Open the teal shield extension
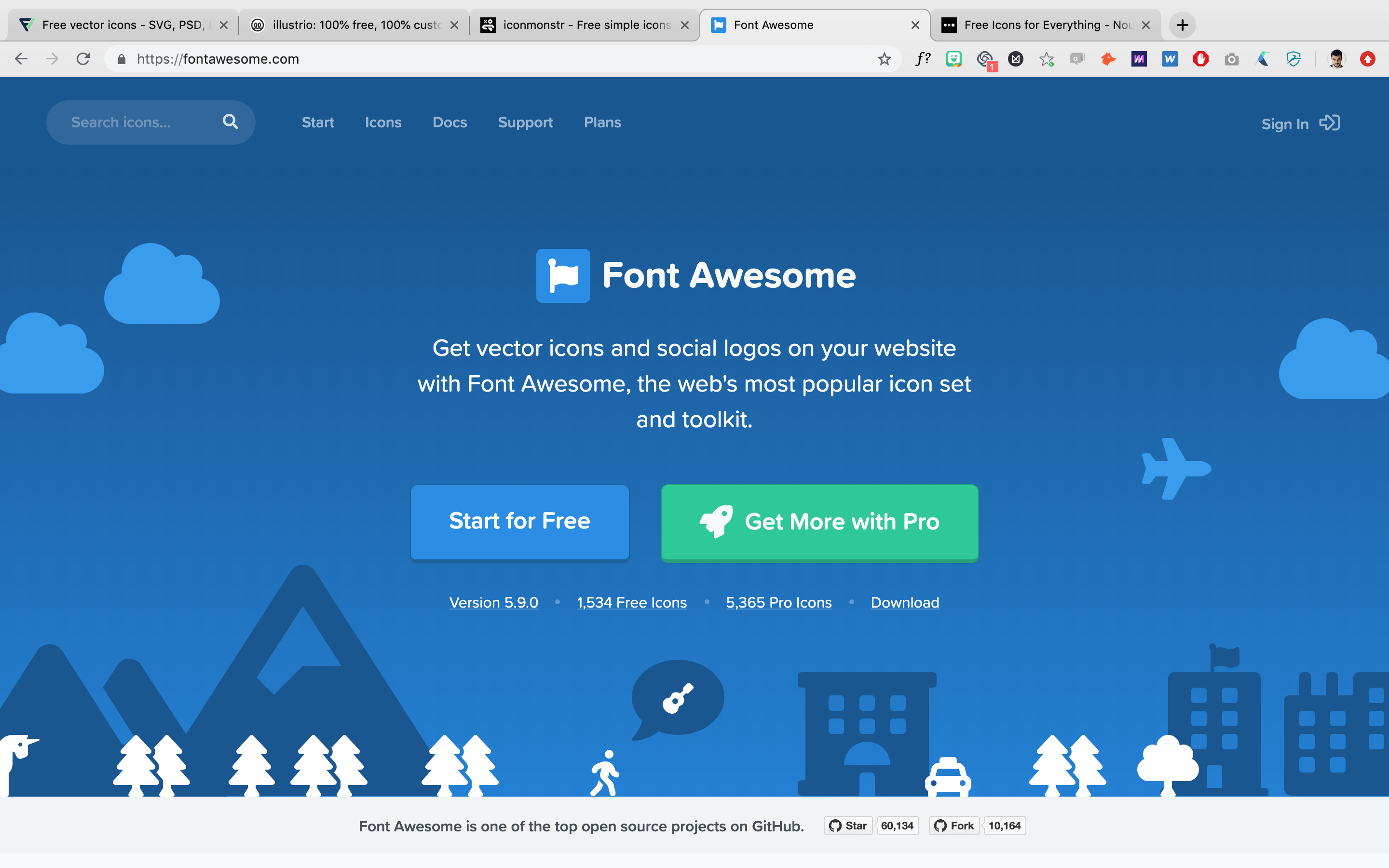 [x=1293, y=59]
